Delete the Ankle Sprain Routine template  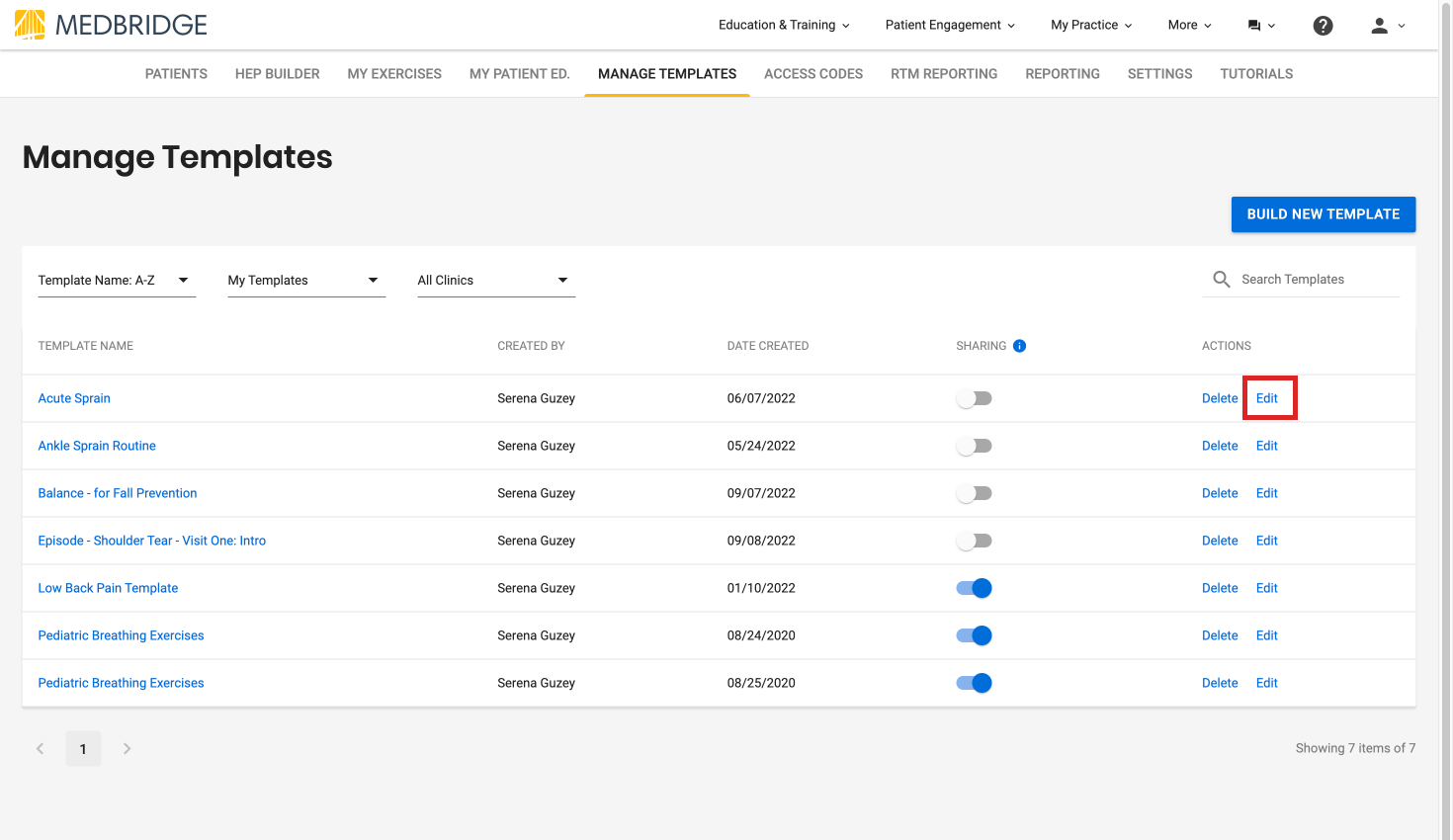pos(1220,446)
